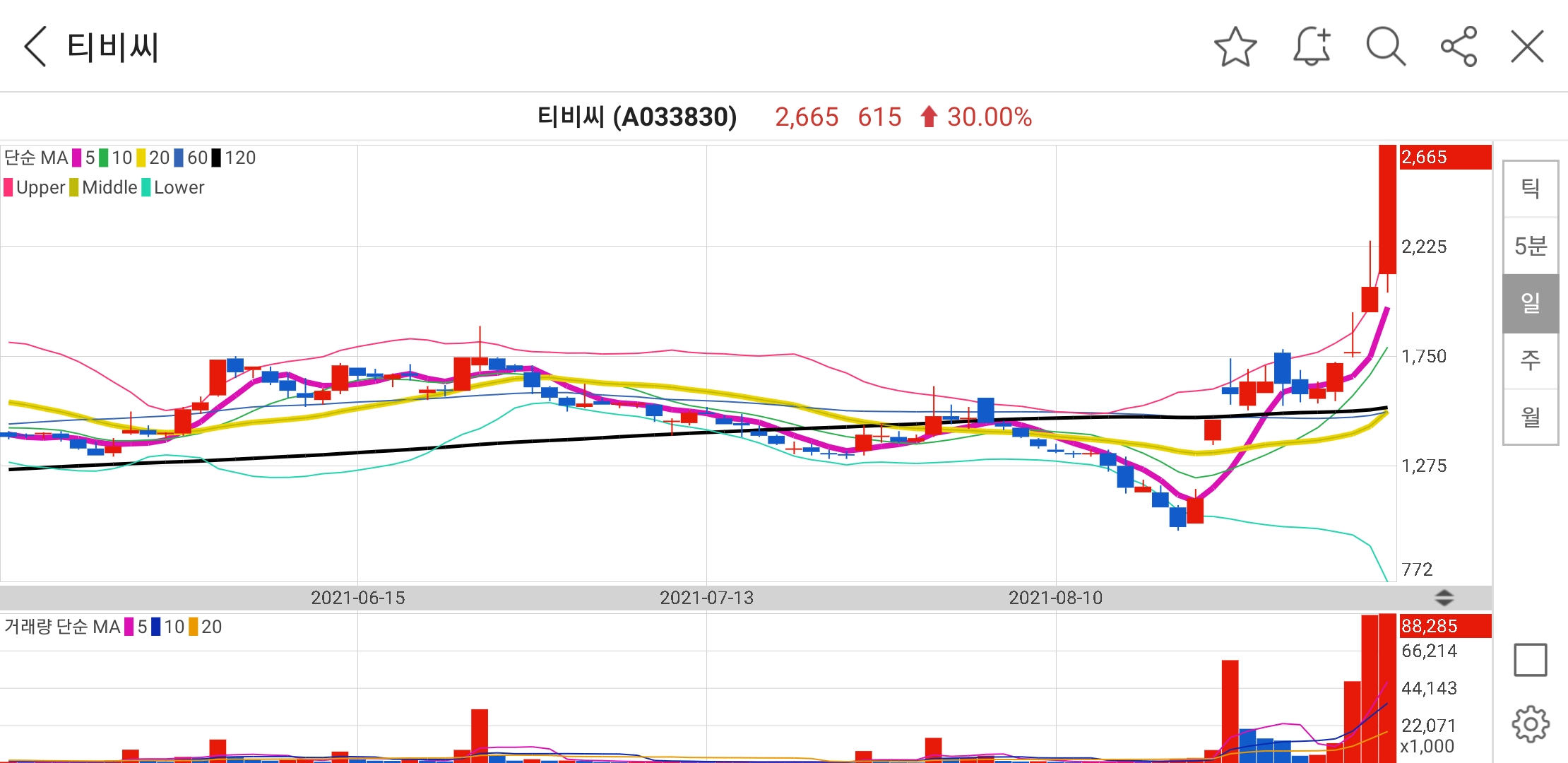
Task: Click the 44,143 volume axis label
Action: pos(1429,688)
